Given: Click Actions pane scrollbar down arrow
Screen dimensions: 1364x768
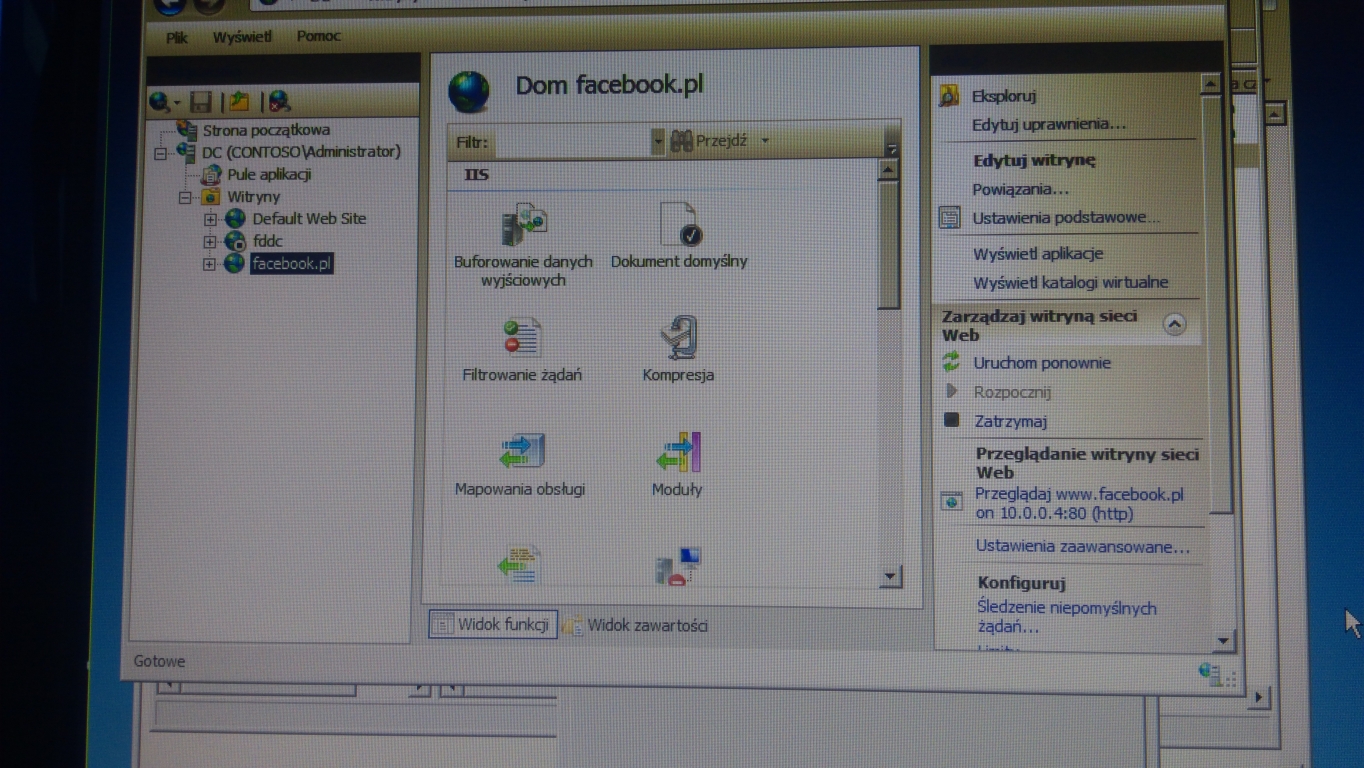Looking at the screenshot, I should [1222, 640].
